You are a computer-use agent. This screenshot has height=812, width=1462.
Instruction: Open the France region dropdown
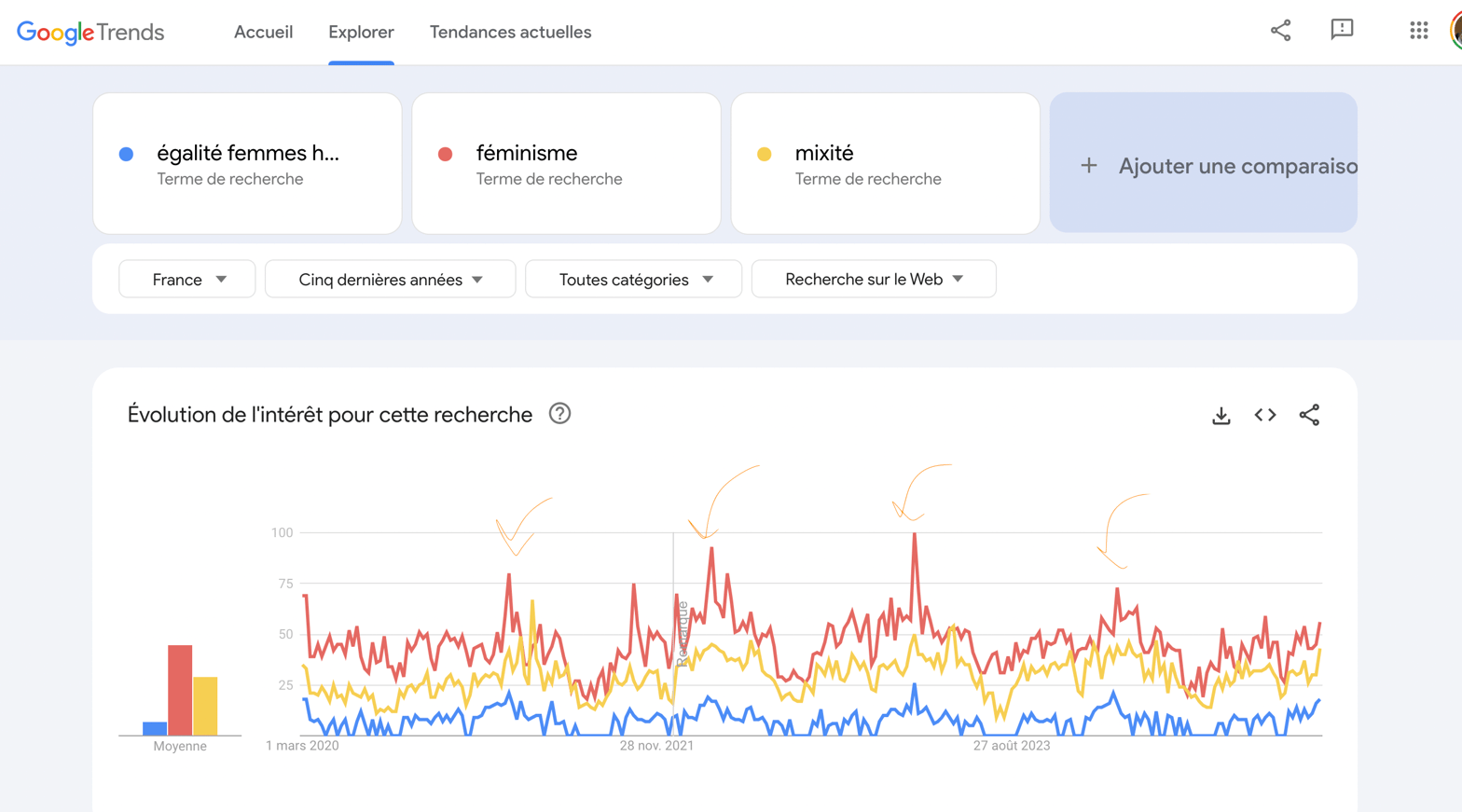point(187,280)
